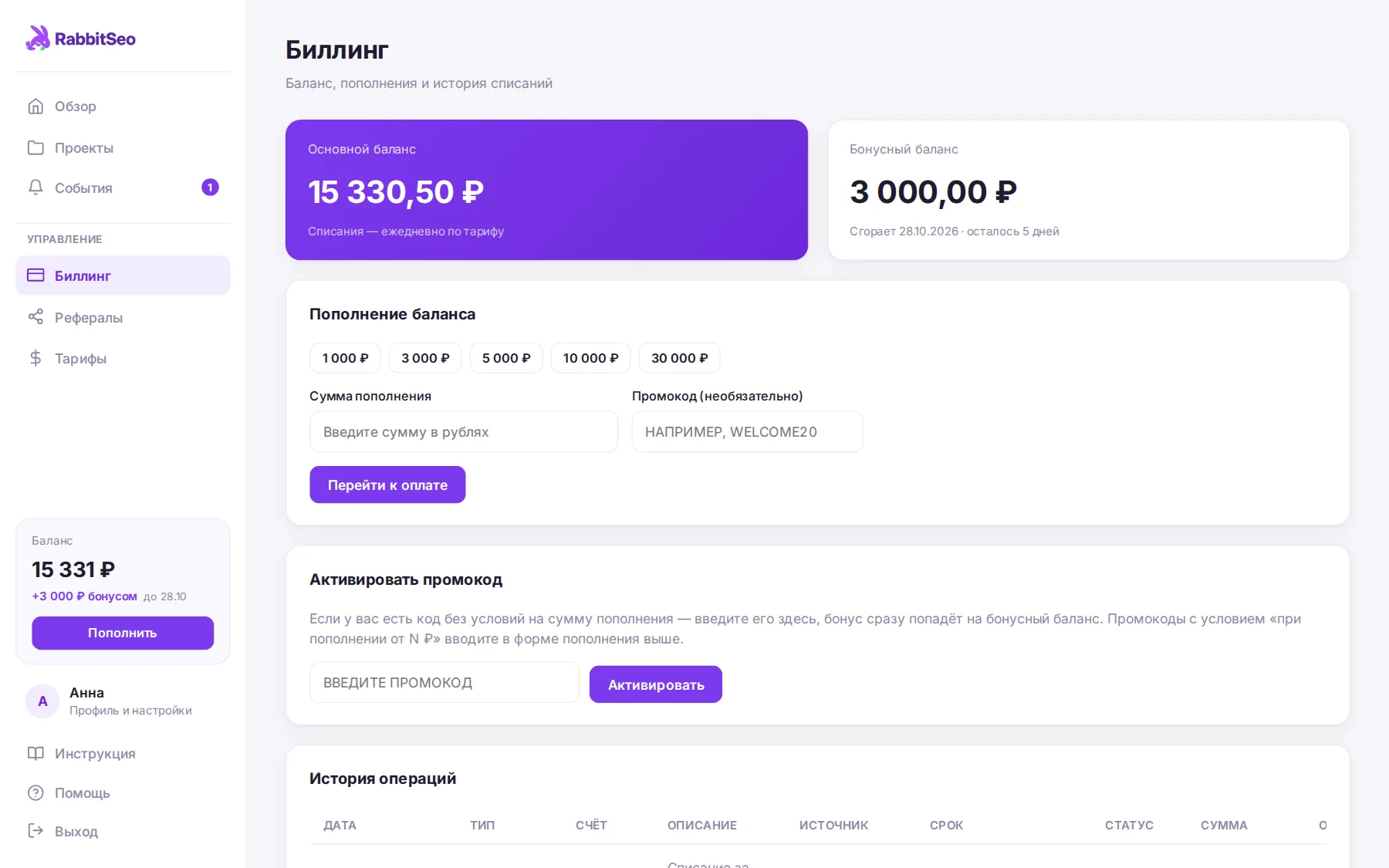Viewport: 1389px width, 868px height.
Task: Click the RabbitSeo rabbit logo
Action: [38, 38]
